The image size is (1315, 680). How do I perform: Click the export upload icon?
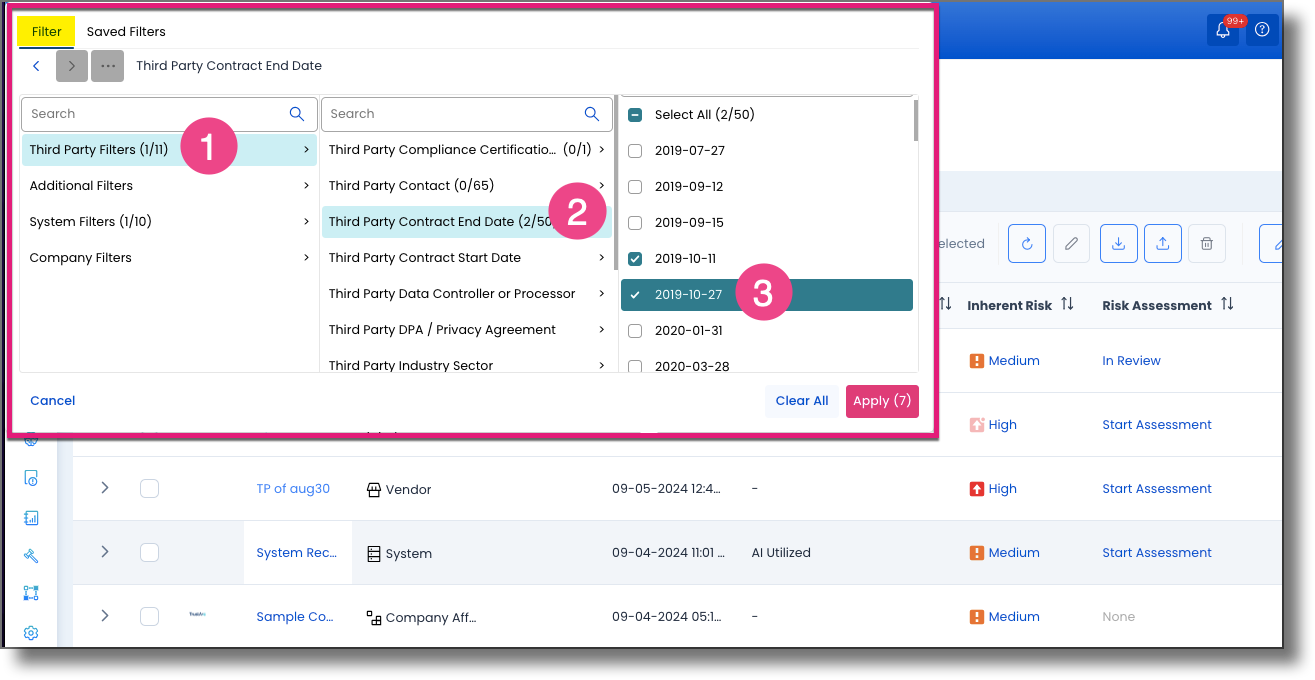[1162, 243]
